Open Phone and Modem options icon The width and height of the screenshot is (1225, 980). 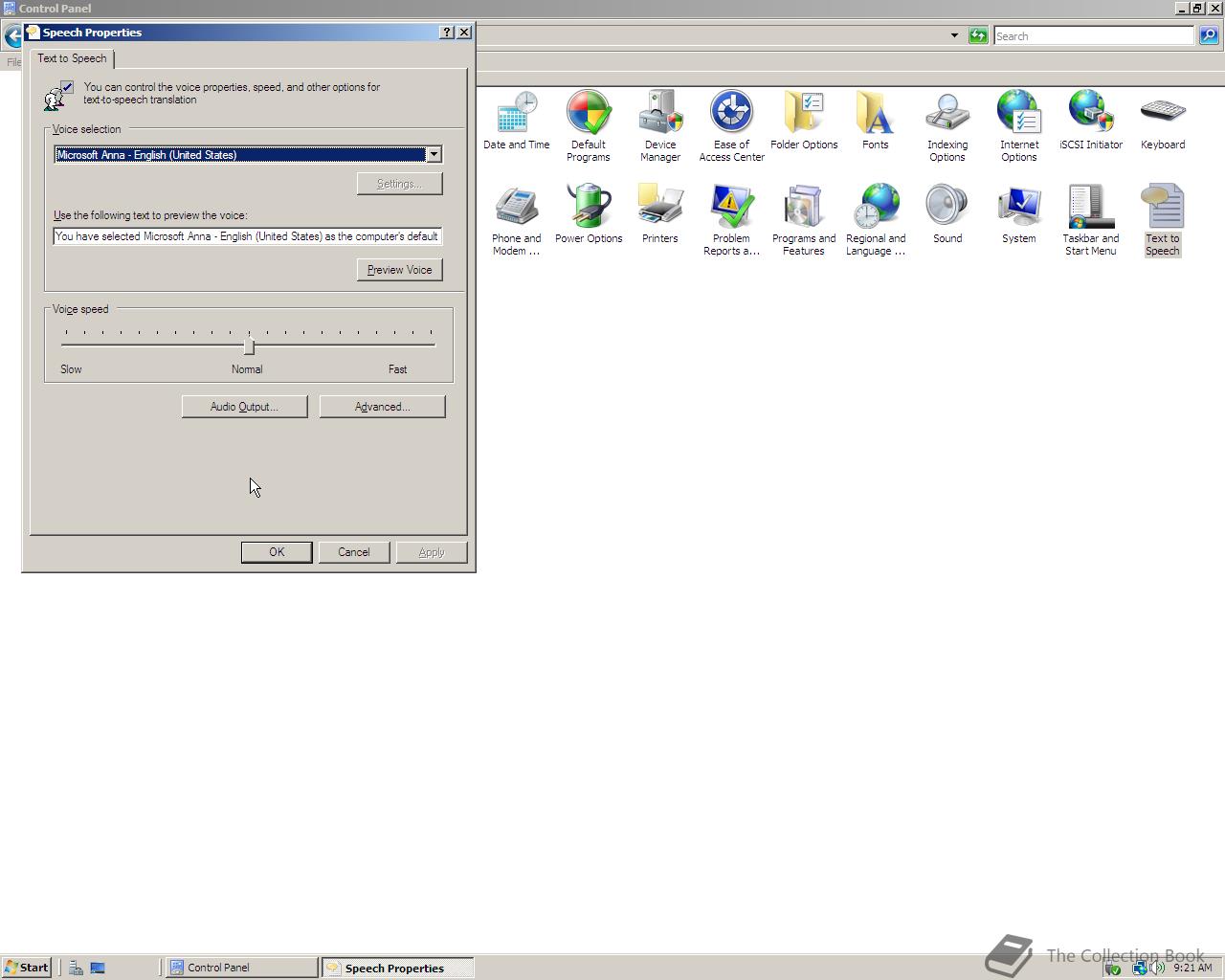click(517, 220)
